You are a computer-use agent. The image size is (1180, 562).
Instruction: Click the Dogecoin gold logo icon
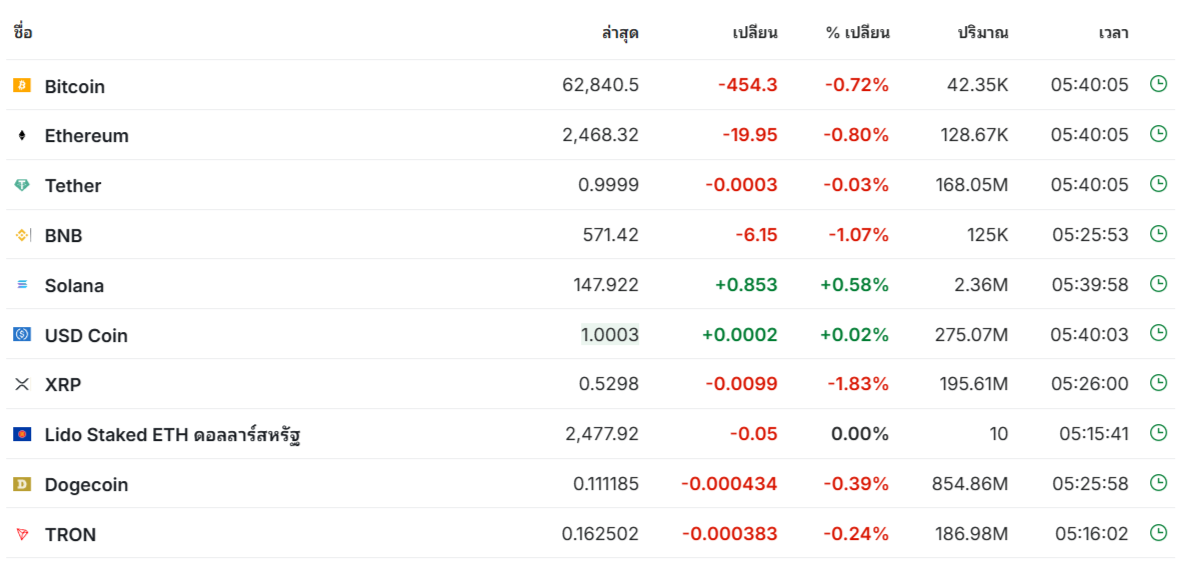pyautogui.click(x=22, y=485)
